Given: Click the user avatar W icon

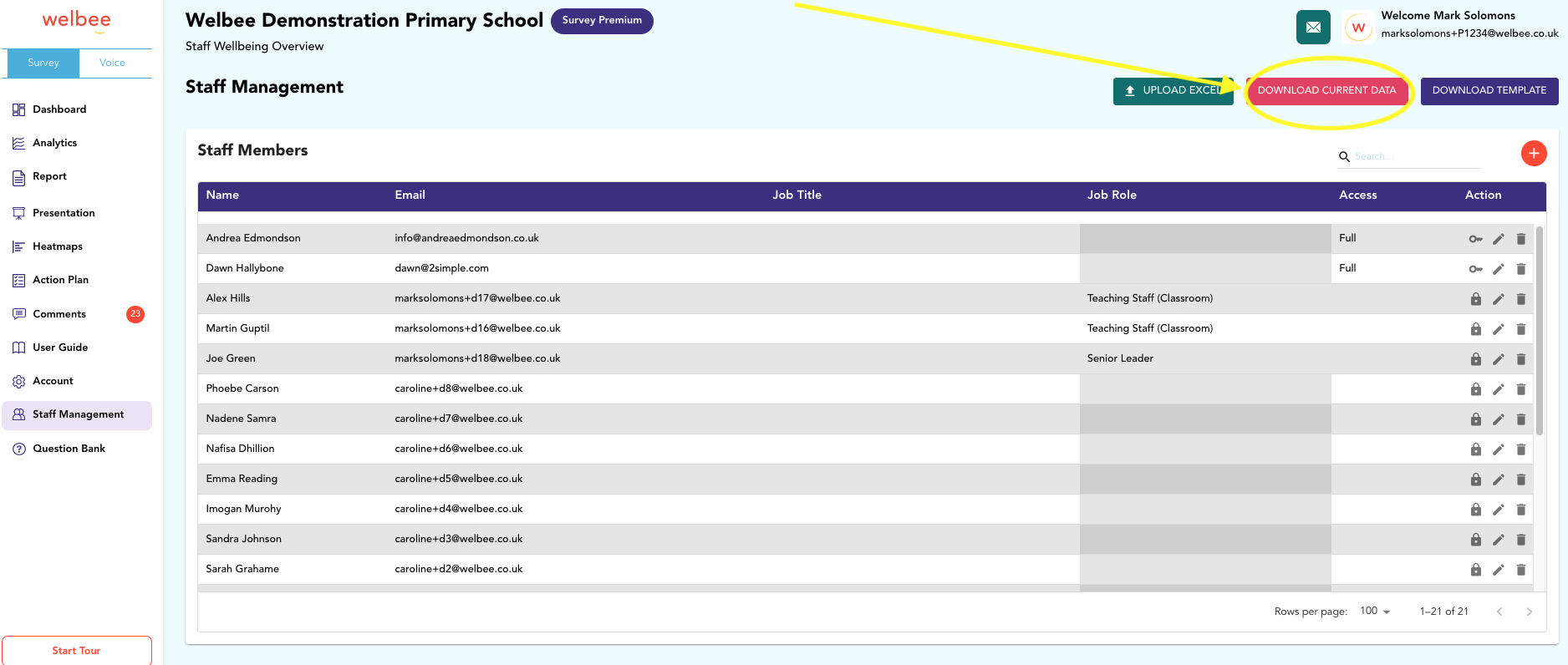Looking at the screenshot, I should (x=1358, y=28).
